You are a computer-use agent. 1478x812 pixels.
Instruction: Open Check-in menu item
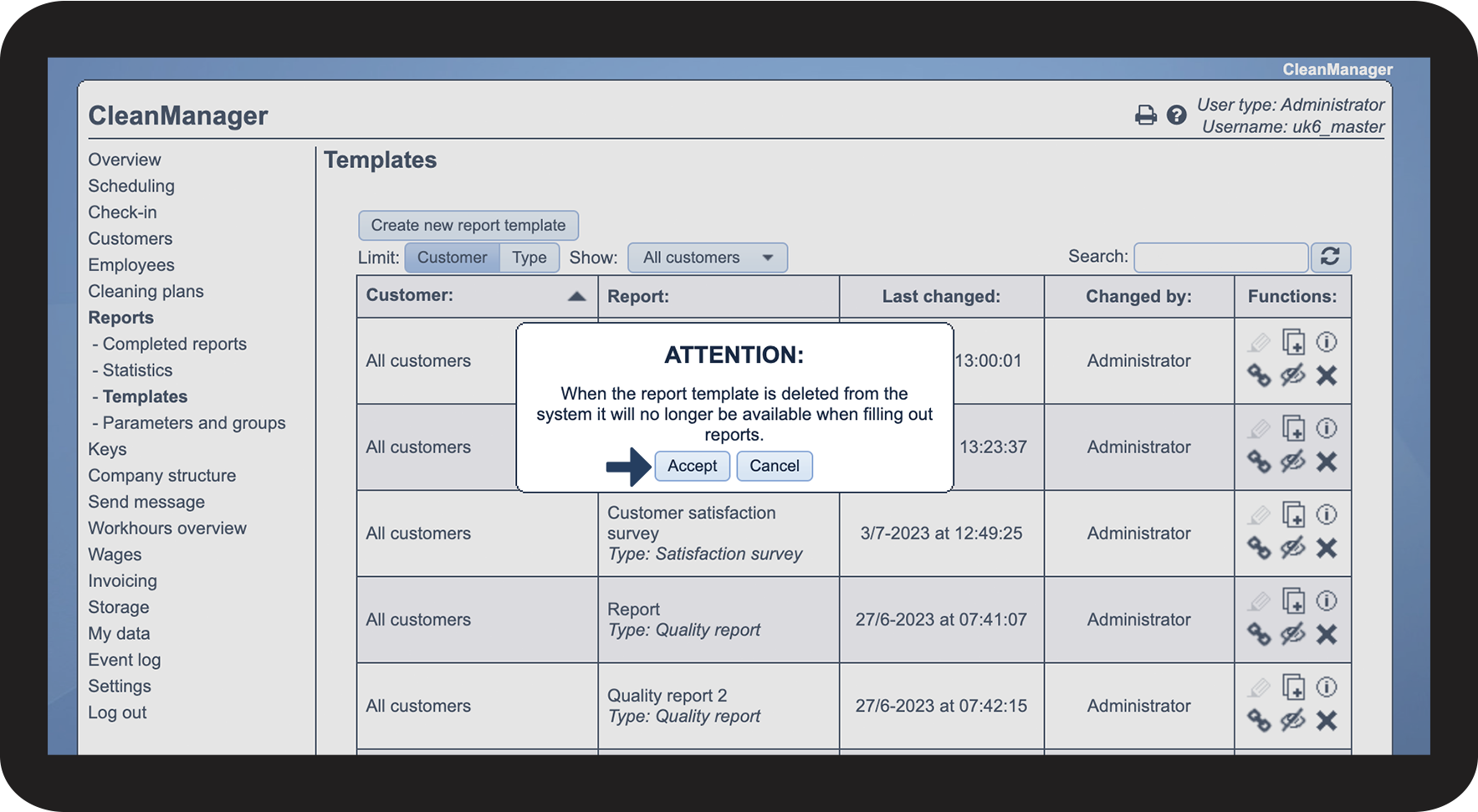coord(122,212)
